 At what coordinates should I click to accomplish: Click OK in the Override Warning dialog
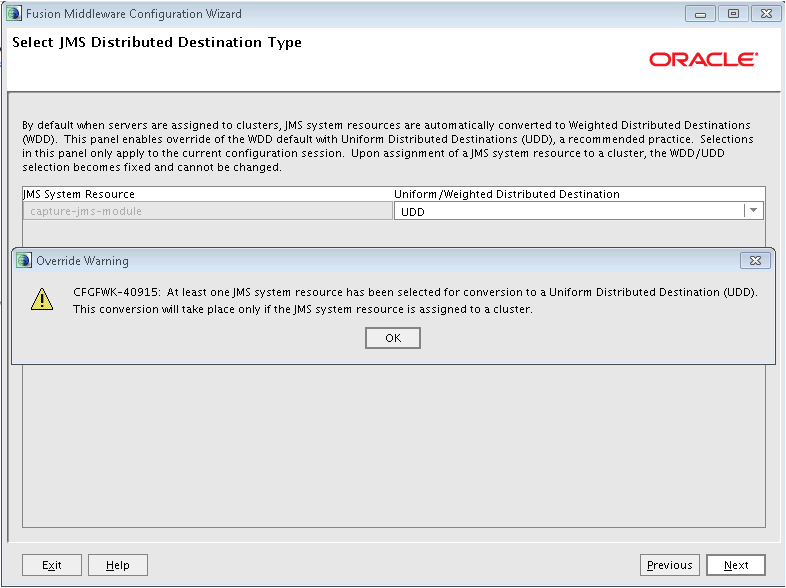(x=392, y=338)
